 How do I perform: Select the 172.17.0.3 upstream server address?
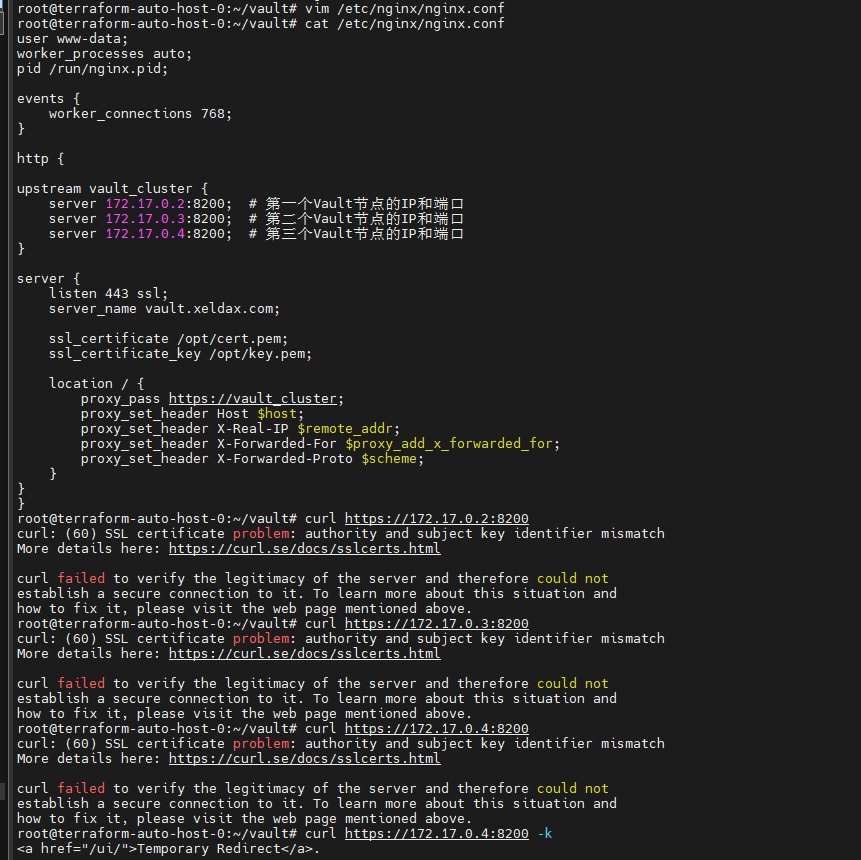pos(145,219)
